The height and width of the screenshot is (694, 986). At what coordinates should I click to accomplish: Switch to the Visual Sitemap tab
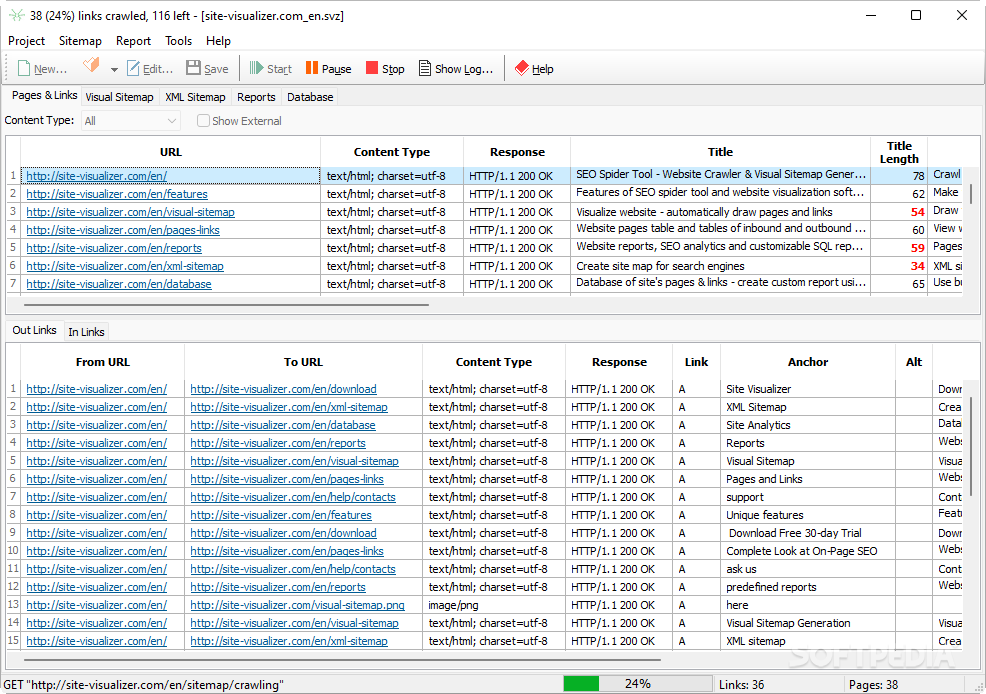click(119, 97)
